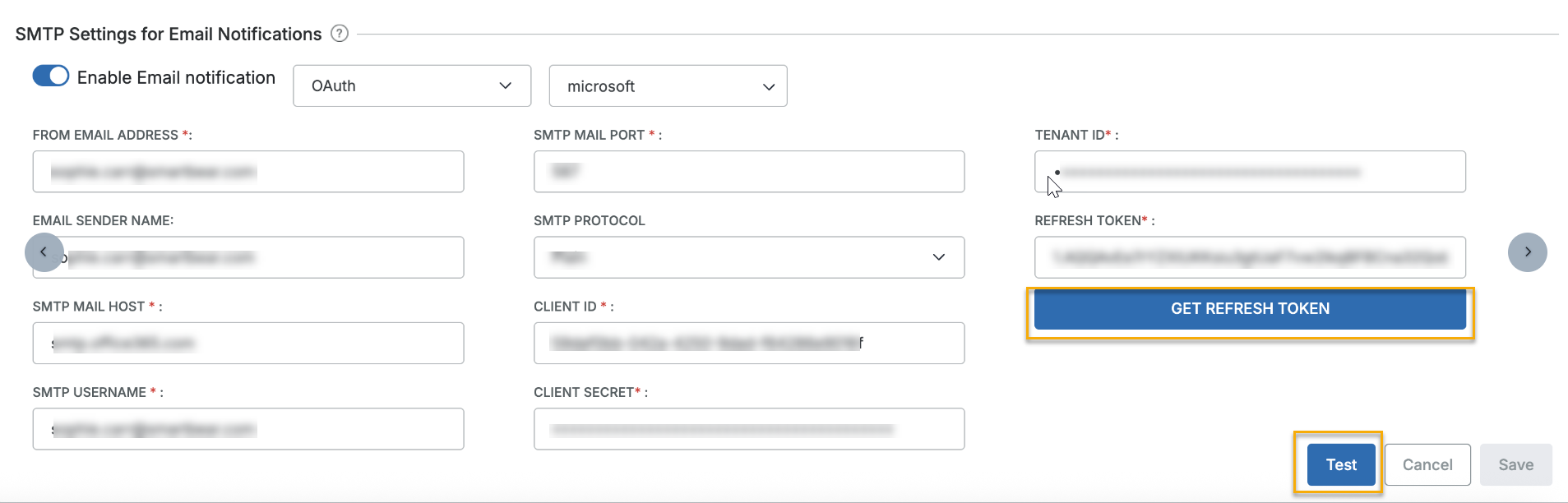Select the TENANT ID input field

(1249, 172)
